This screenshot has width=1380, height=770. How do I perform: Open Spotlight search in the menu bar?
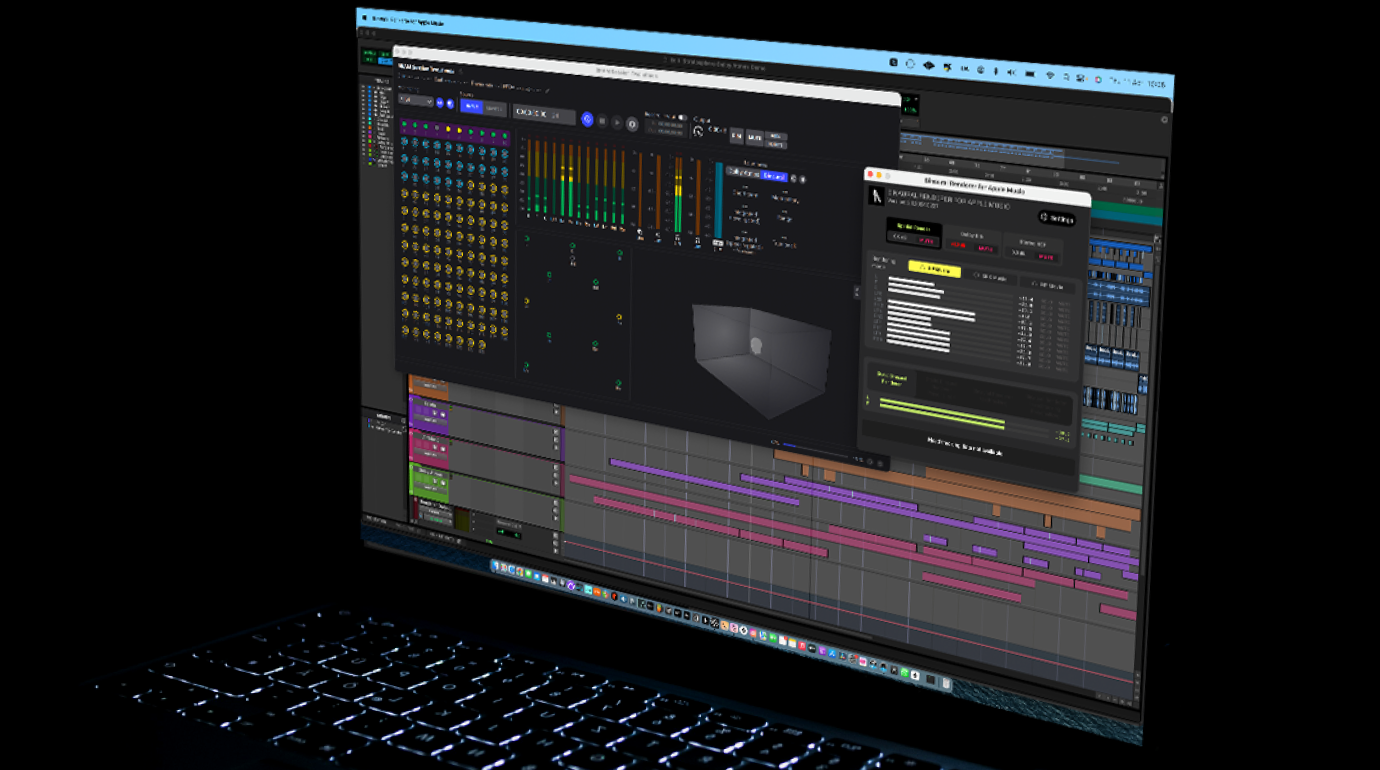click(x=1067, y=76)
